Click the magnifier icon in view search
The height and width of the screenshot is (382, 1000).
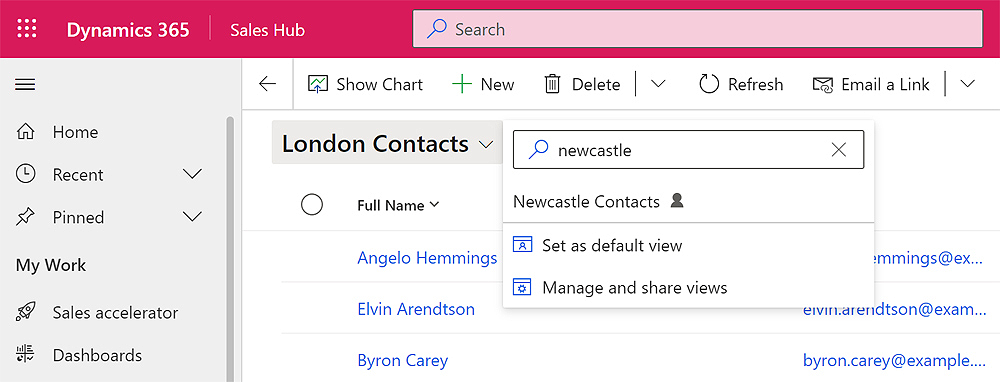click(539, 150)
